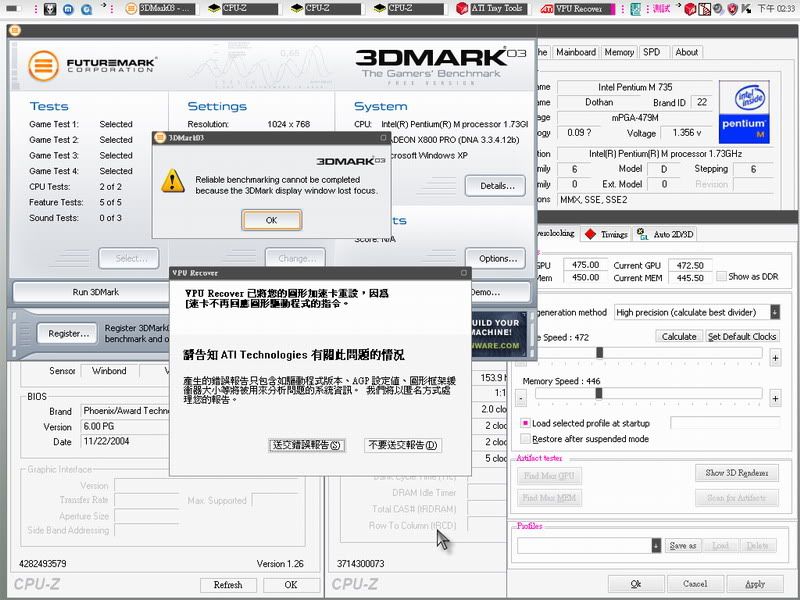Select the Timings tab in ATI Tray Tools

[x=607, y=234]
